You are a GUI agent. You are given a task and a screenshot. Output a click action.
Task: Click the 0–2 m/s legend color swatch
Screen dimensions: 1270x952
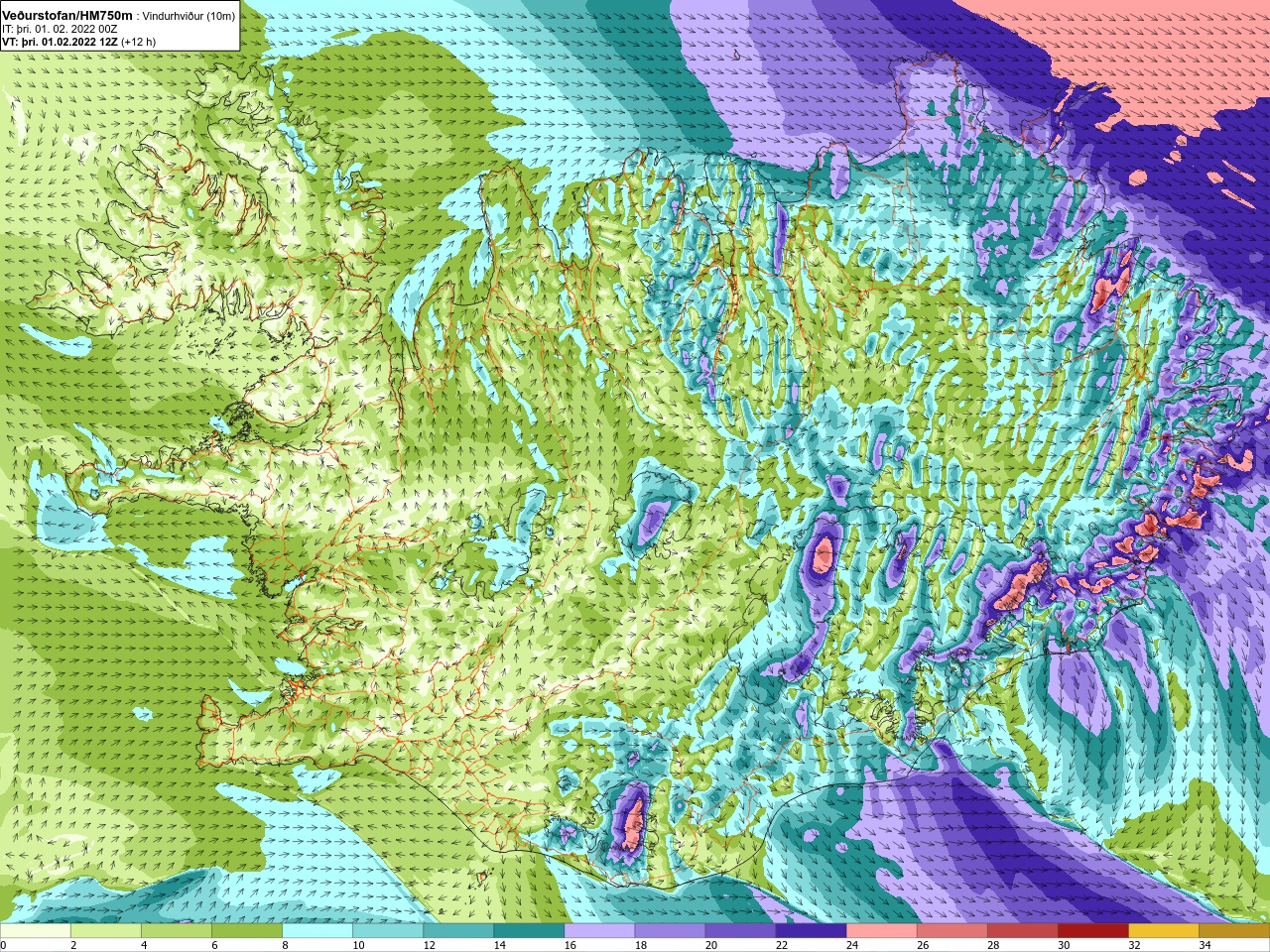click(x=36, y=931)
